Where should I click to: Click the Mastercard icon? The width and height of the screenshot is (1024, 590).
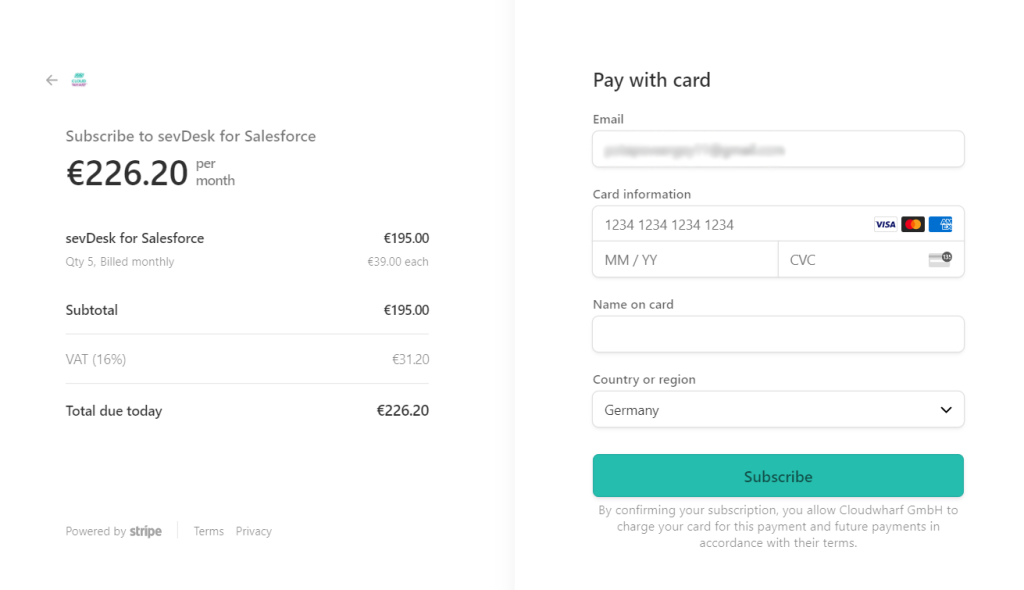(x=913, y=225)
